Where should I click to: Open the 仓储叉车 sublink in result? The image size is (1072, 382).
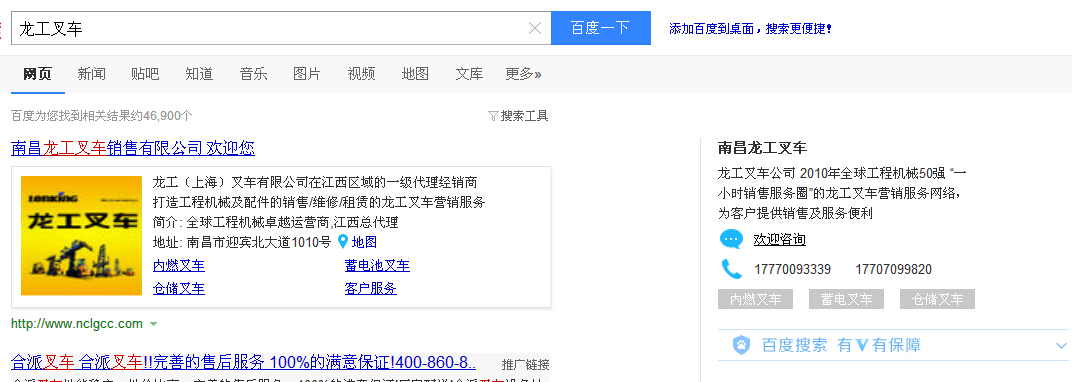click(x=178, y=288)
